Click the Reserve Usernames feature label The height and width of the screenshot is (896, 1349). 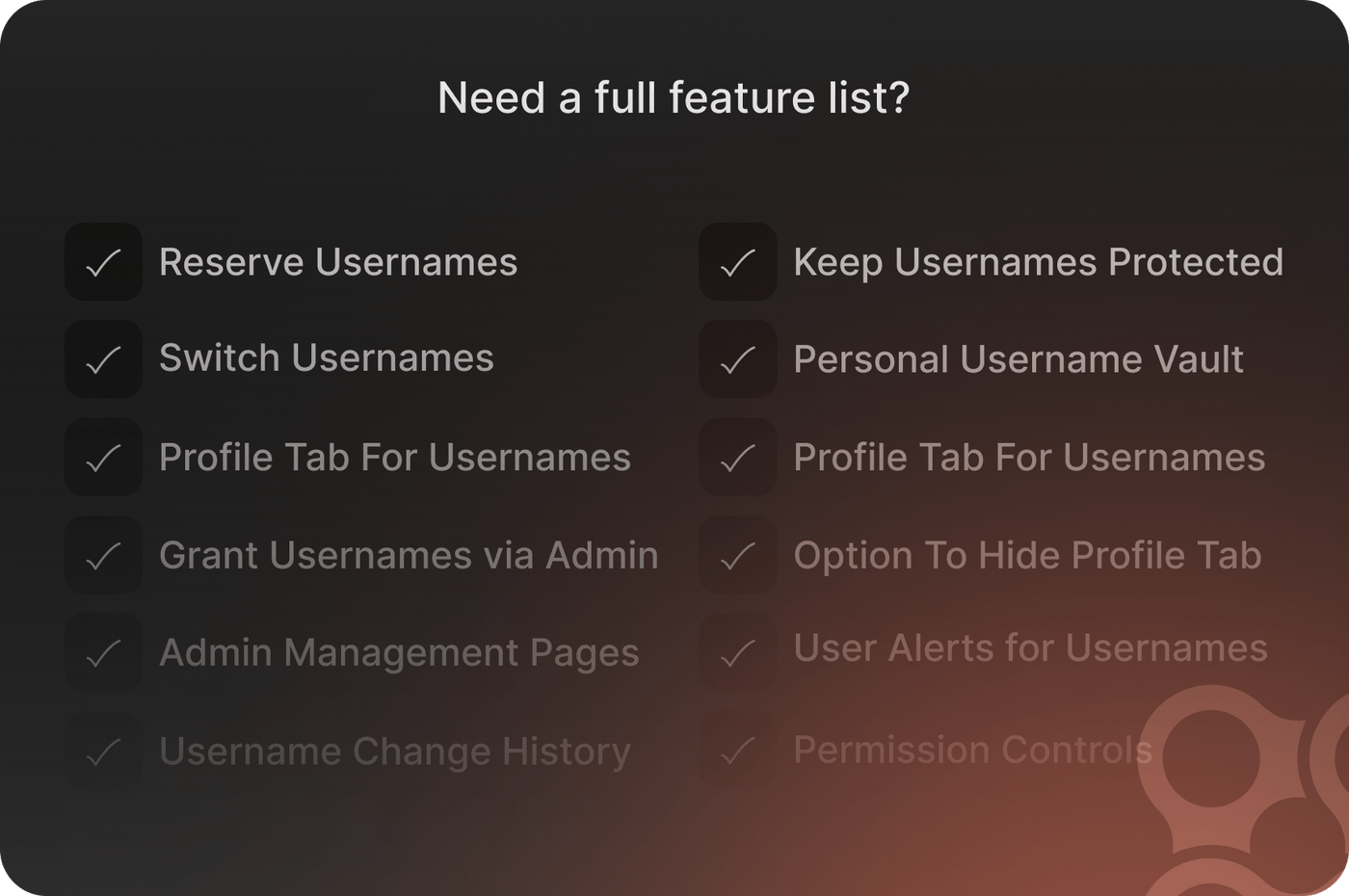tap(338, 262)
